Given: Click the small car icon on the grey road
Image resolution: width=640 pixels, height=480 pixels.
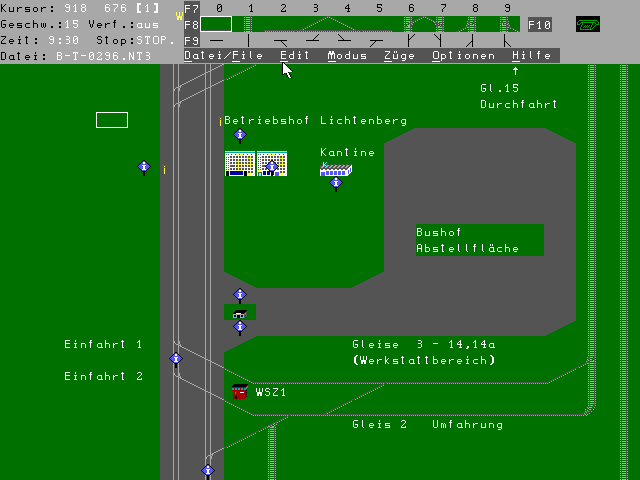Looking at the screenshot, I should (x=239, y=311).
